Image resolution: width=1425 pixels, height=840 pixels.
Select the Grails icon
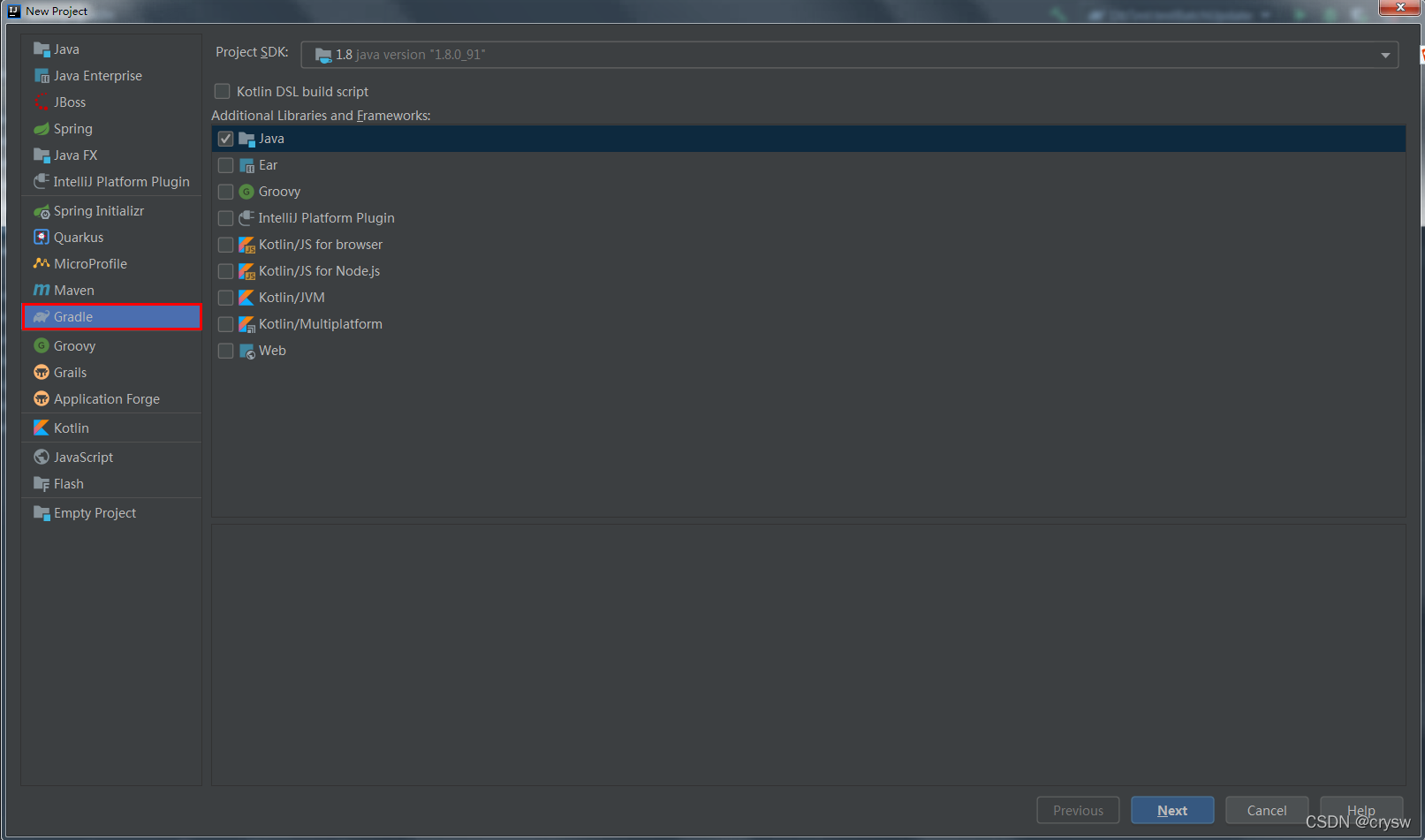[x=42, y=372]
